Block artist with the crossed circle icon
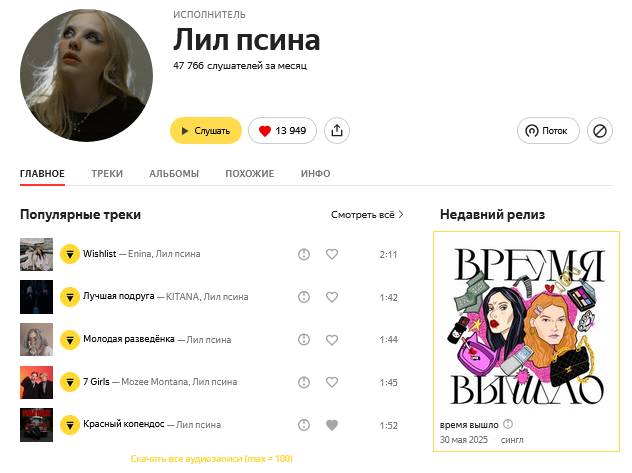 tap(600, 131)
